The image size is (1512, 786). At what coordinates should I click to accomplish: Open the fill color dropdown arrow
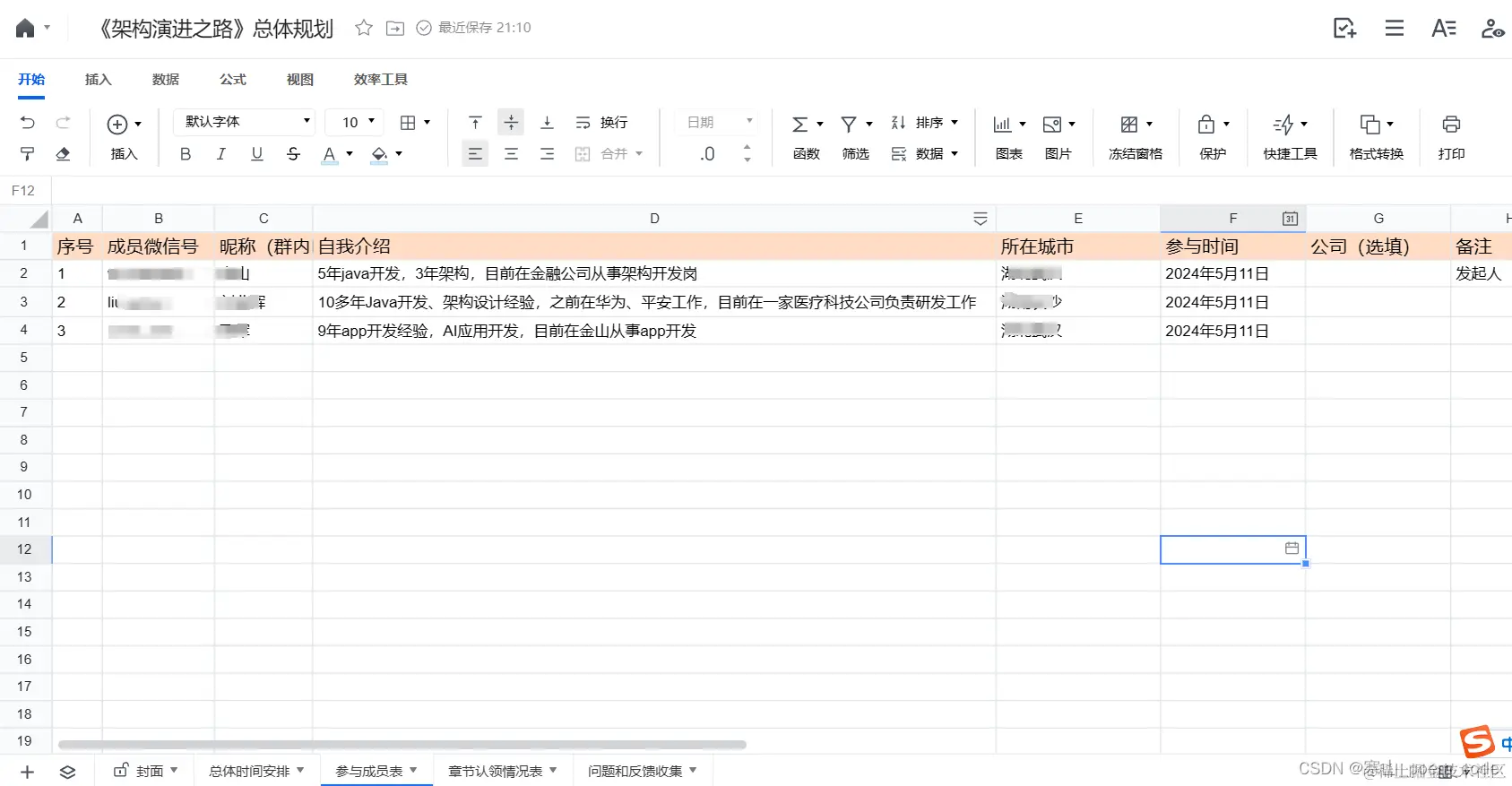pyautogui.click(x=399, y=154)
